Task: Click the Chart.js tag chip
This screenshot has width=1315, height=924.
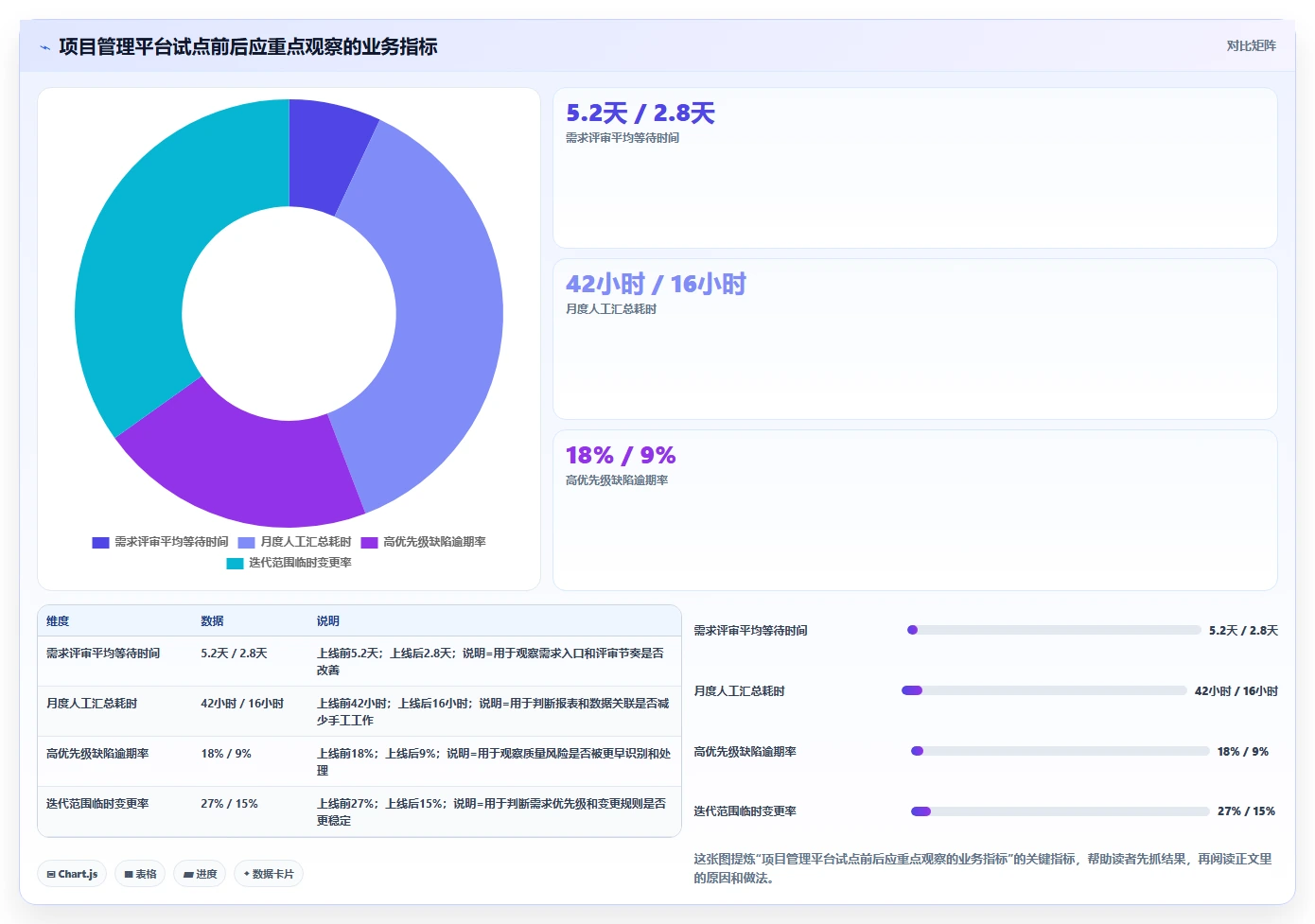Action: point(72,874)
